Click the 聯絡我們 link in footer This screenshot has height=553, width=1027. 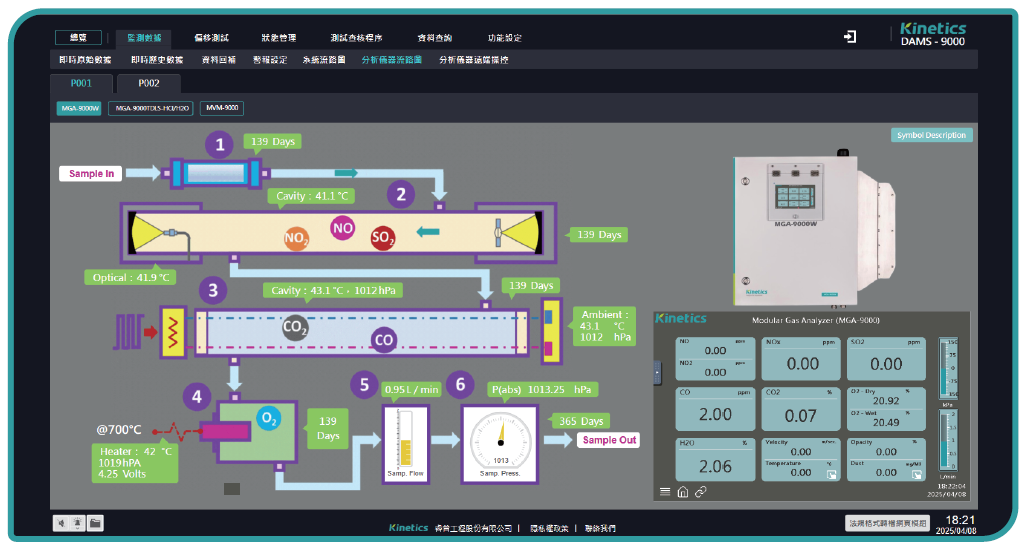[x=600, y=527]
